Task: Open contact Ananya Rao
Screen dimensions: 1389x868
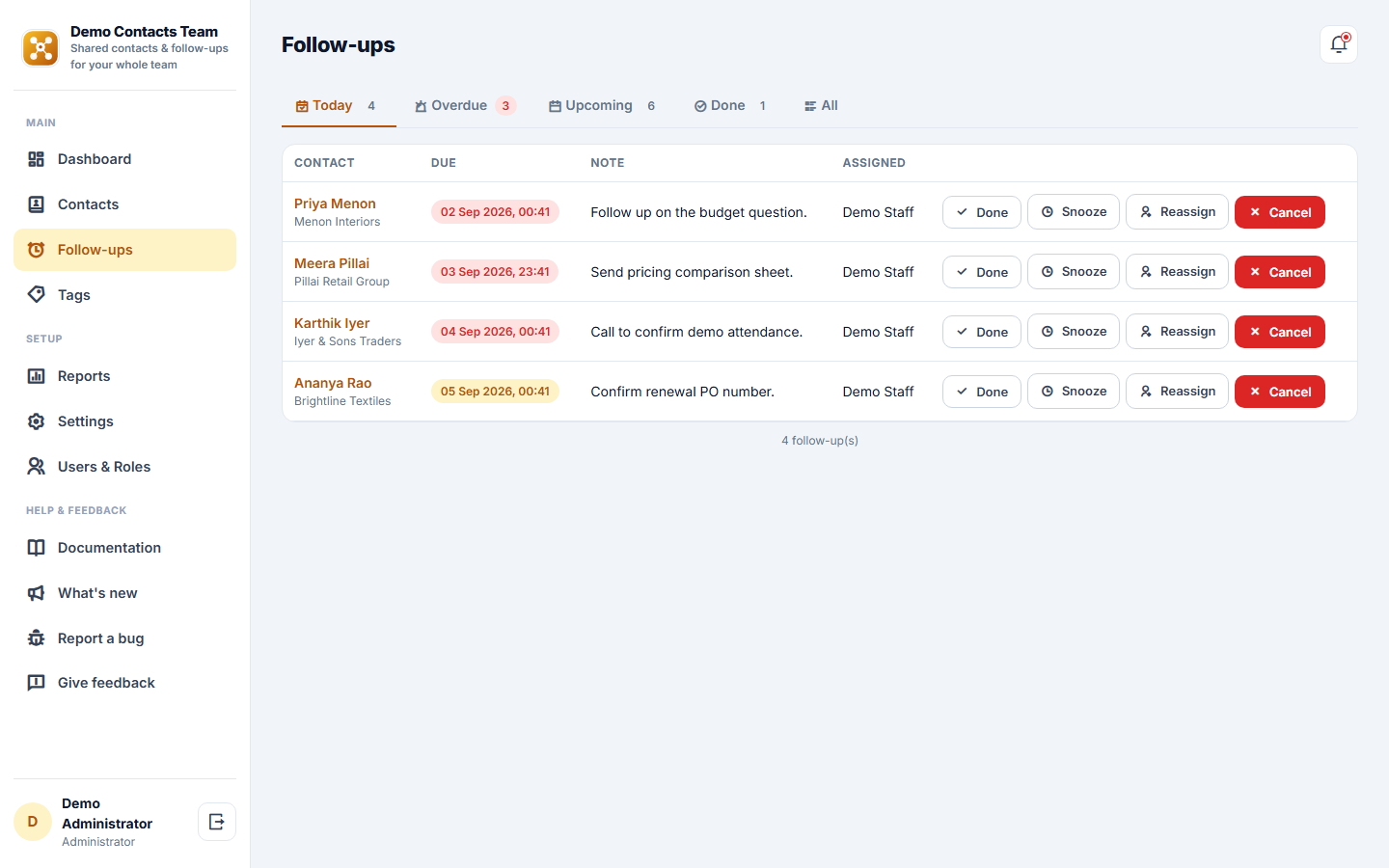Action: click(x=333, y=383)
